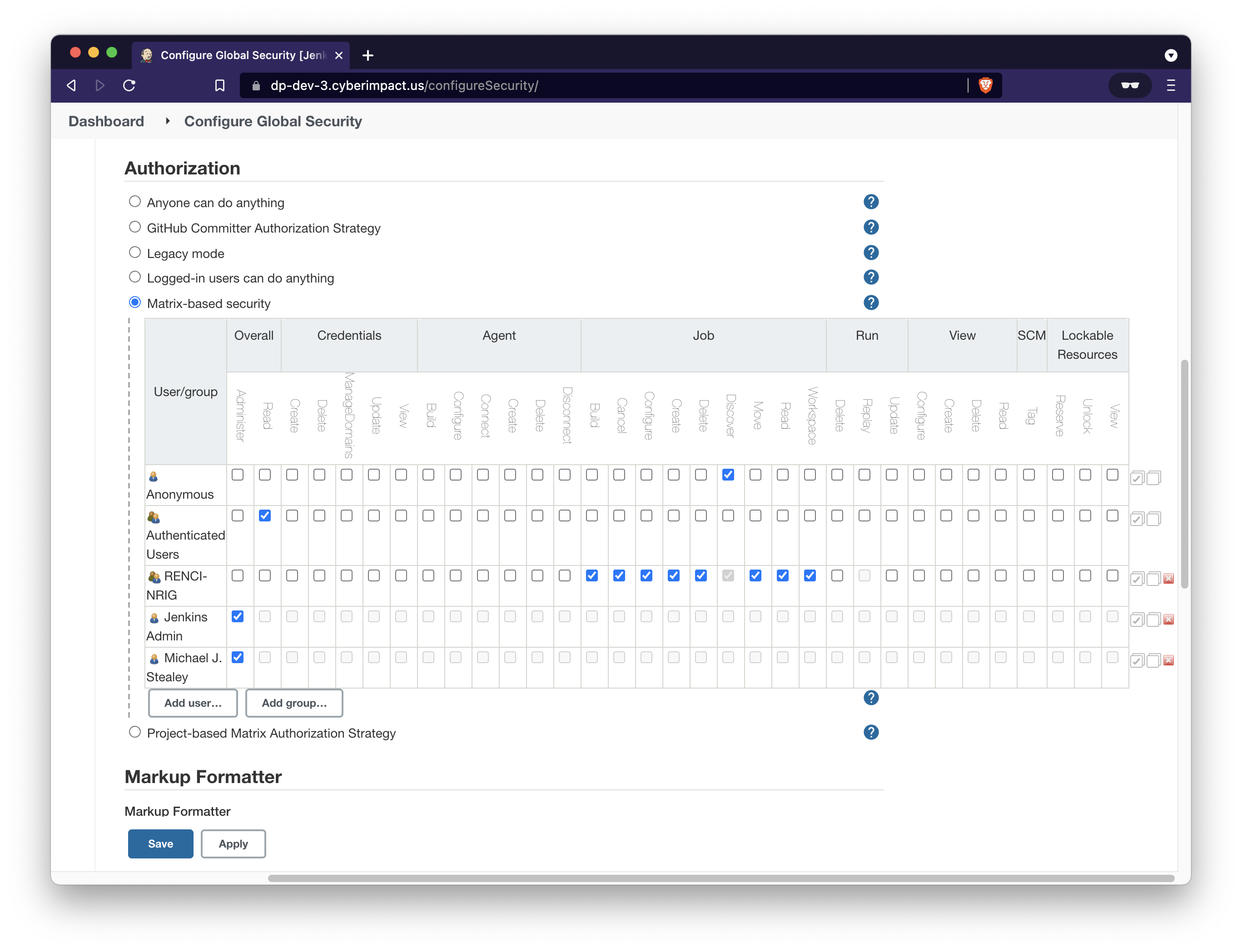Open help for Matrix-based security
This screenshot has width=1242, height=952.
pos(870,302)
